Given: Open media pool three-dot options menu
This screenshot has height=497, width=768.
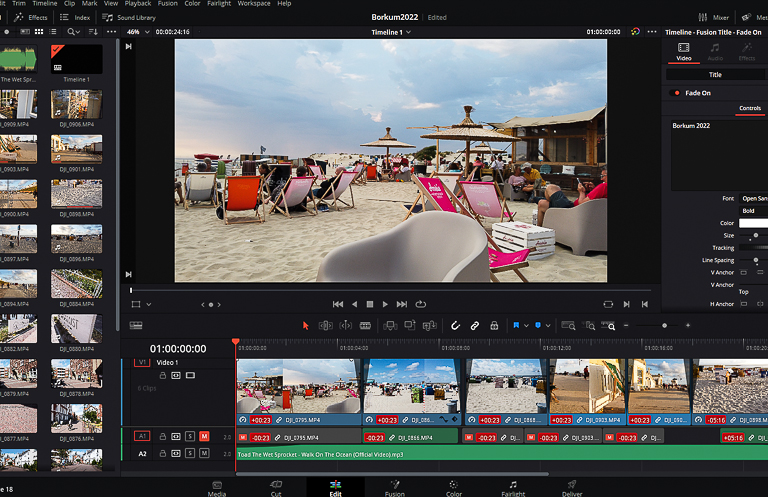Looking at the screenshot, I should [112, 32].
